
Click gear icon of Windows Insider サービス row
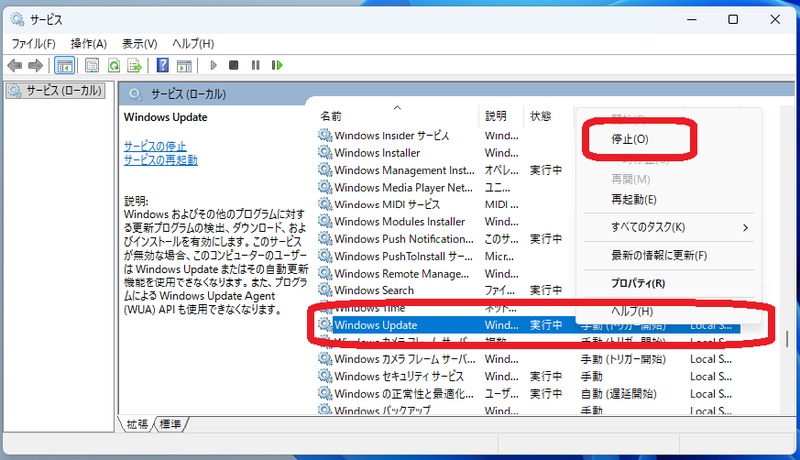(x=325, y=135)
